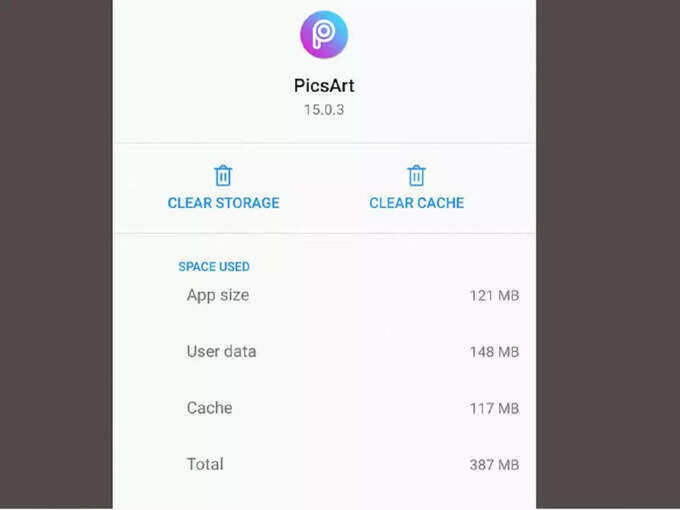This screenshot has width=680, height=510.
Task: Select the Cache row label
Action: pyautogui.click(x=209, y=408)
